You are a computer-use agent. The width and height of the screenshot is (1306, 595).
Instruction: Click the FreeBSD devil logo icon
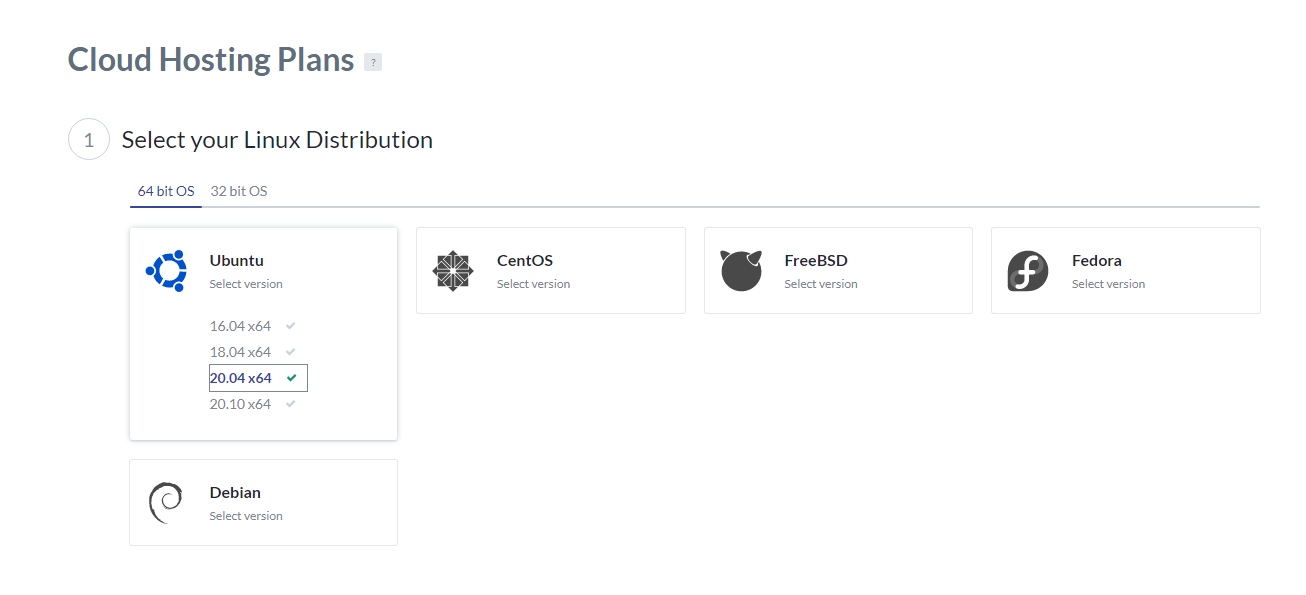tap(741, 271)
